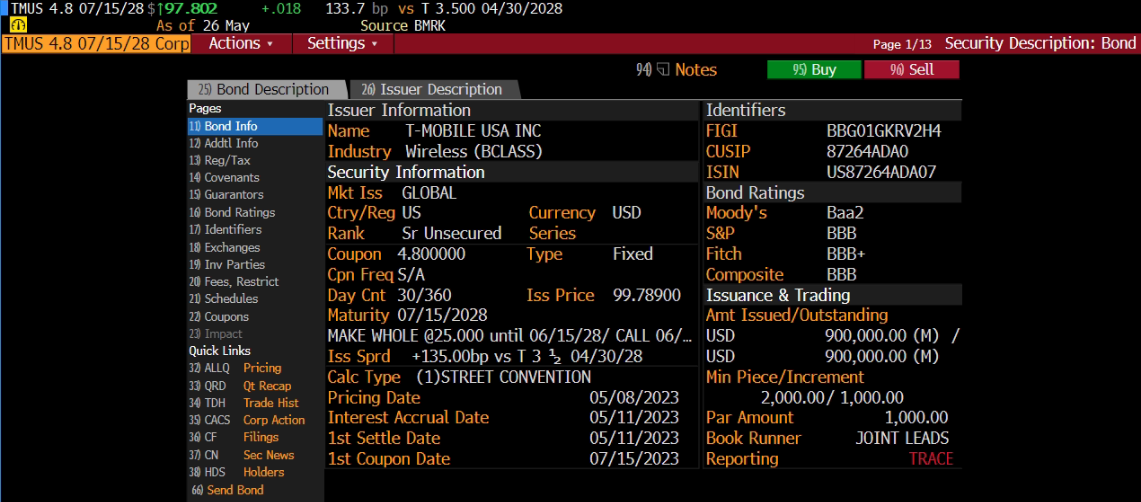This screenshot has width=1141, height=502.
Task: Open HDS Holders quick link
Action: [236, 472]
